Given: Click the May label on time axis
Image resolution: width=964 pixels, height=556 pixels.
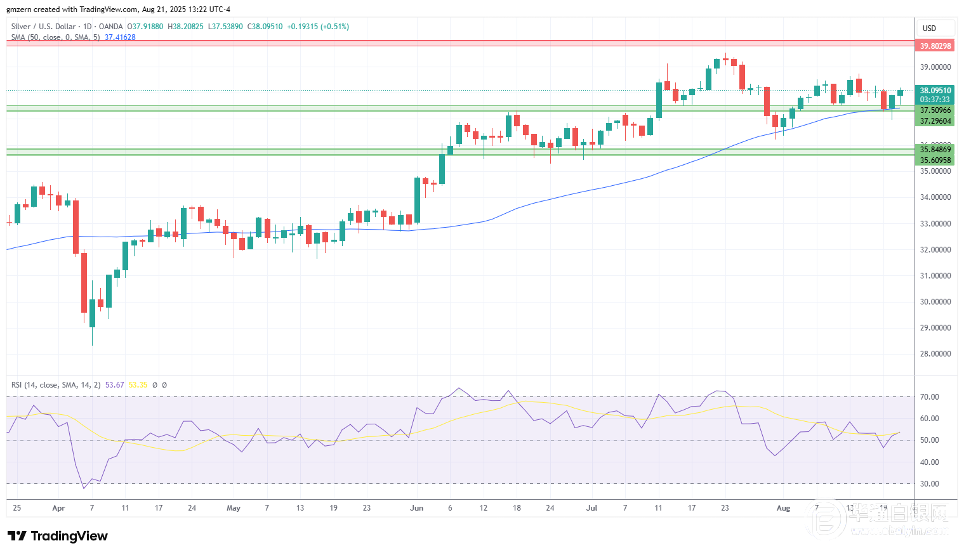Looking at the screenshot, I should pyautogui.click(x=233, y=508).
